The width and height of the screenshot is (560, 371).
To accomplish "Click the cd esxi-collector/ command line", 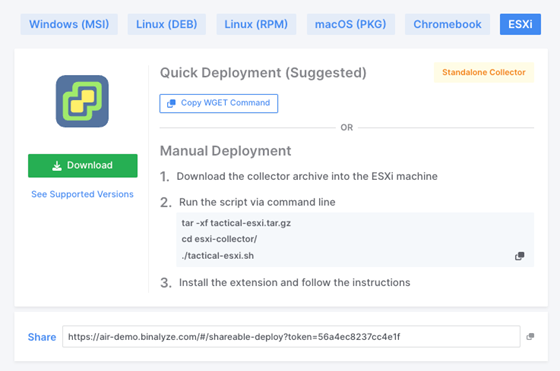I will coord(219,239).
